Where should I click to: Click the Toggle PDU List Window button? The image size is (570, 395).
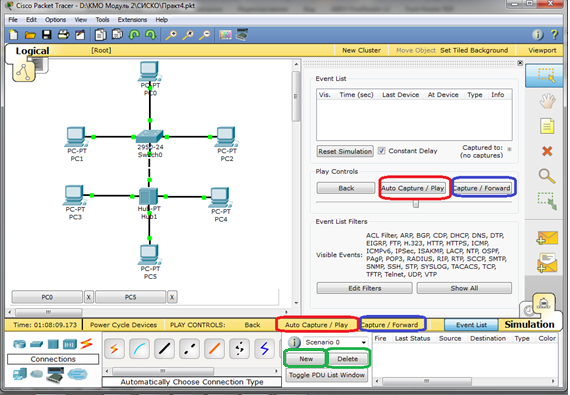point(327,375)
